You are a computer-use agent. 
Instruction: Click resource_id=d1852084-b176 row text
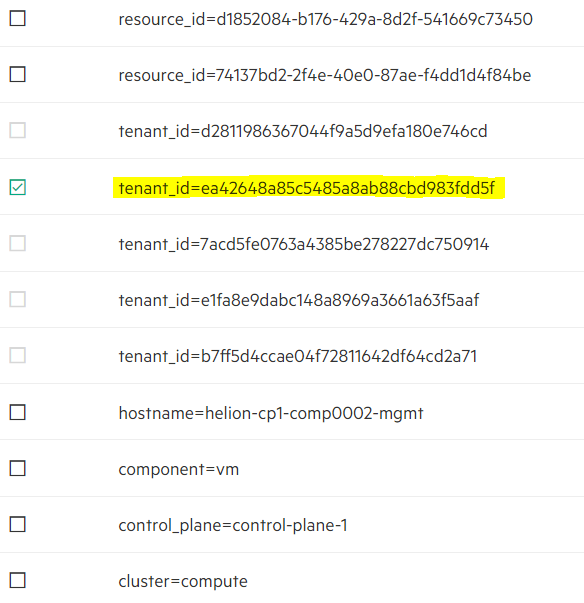pos(325,19)
